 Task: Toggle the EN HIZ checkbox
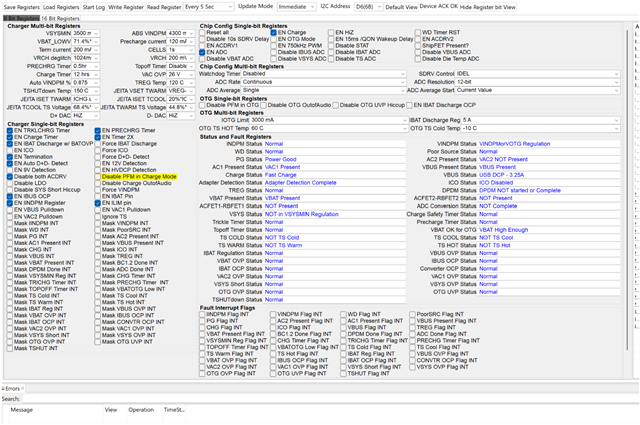[331, 32]
